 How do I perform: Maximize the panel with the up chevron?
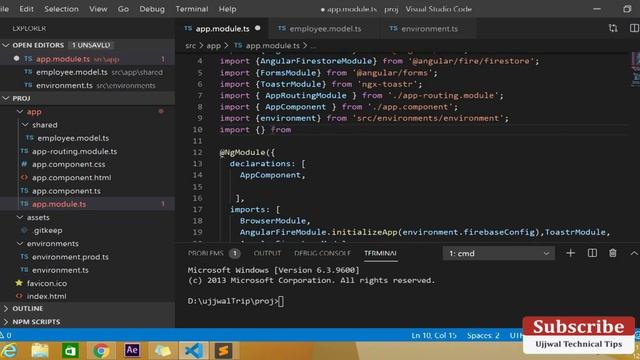tap(634, 253)
